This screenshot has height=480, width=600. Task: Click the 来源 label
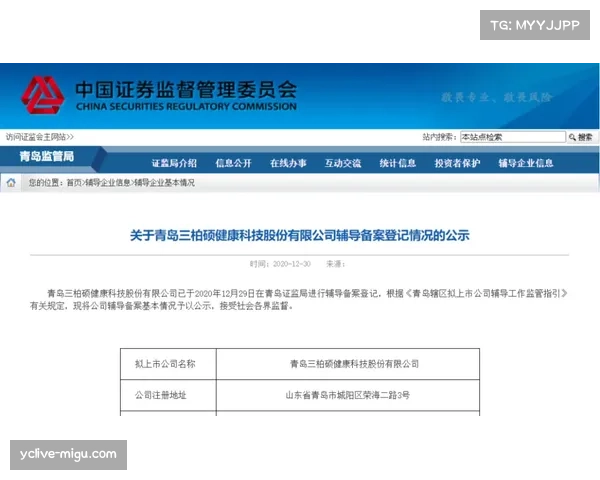(x=335, y=264)
